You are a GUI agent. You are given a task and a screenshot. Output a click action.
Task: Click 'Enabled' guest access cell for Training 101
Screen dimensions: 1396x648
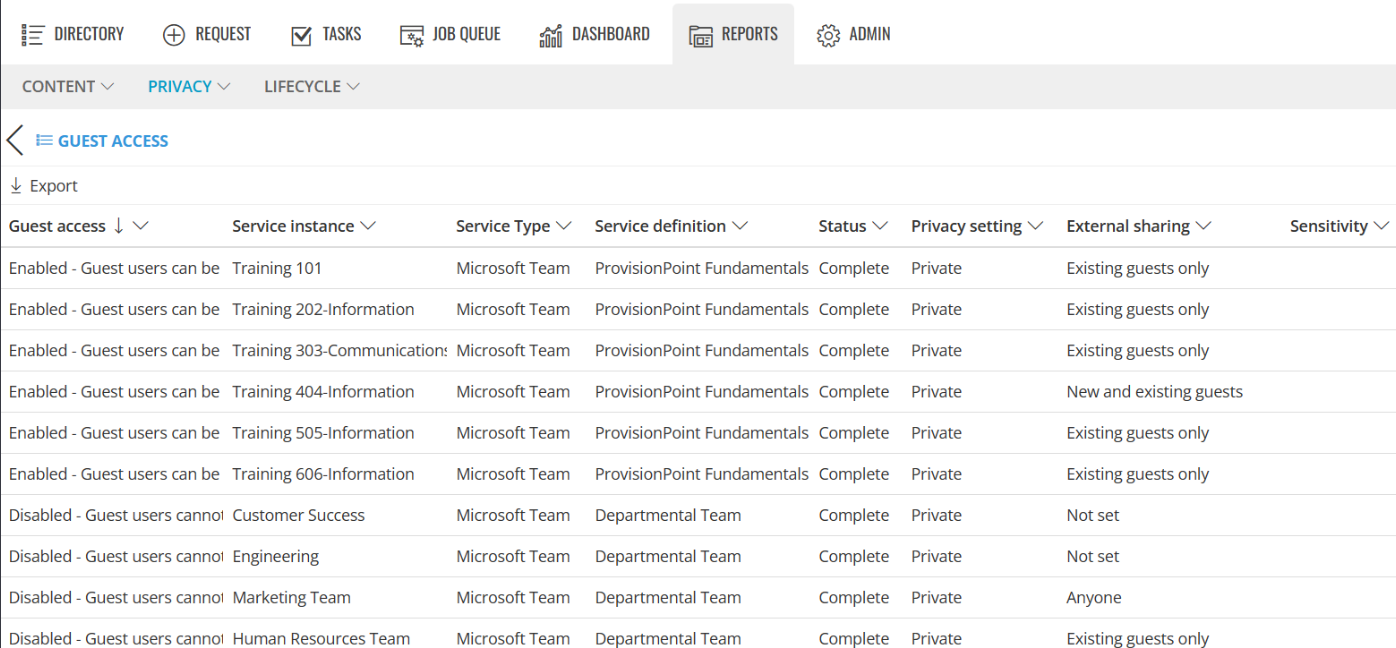tap(114, 268)
